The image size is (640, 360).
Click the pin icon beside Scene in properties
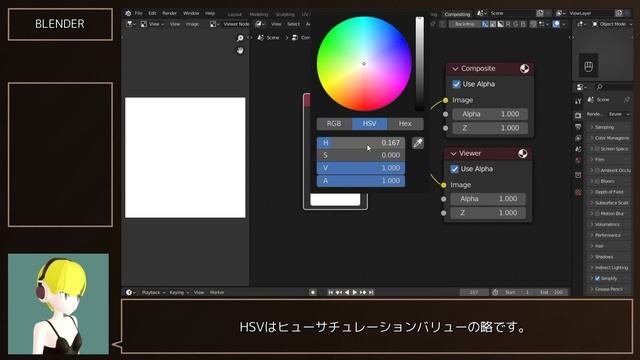pos(627,100)
